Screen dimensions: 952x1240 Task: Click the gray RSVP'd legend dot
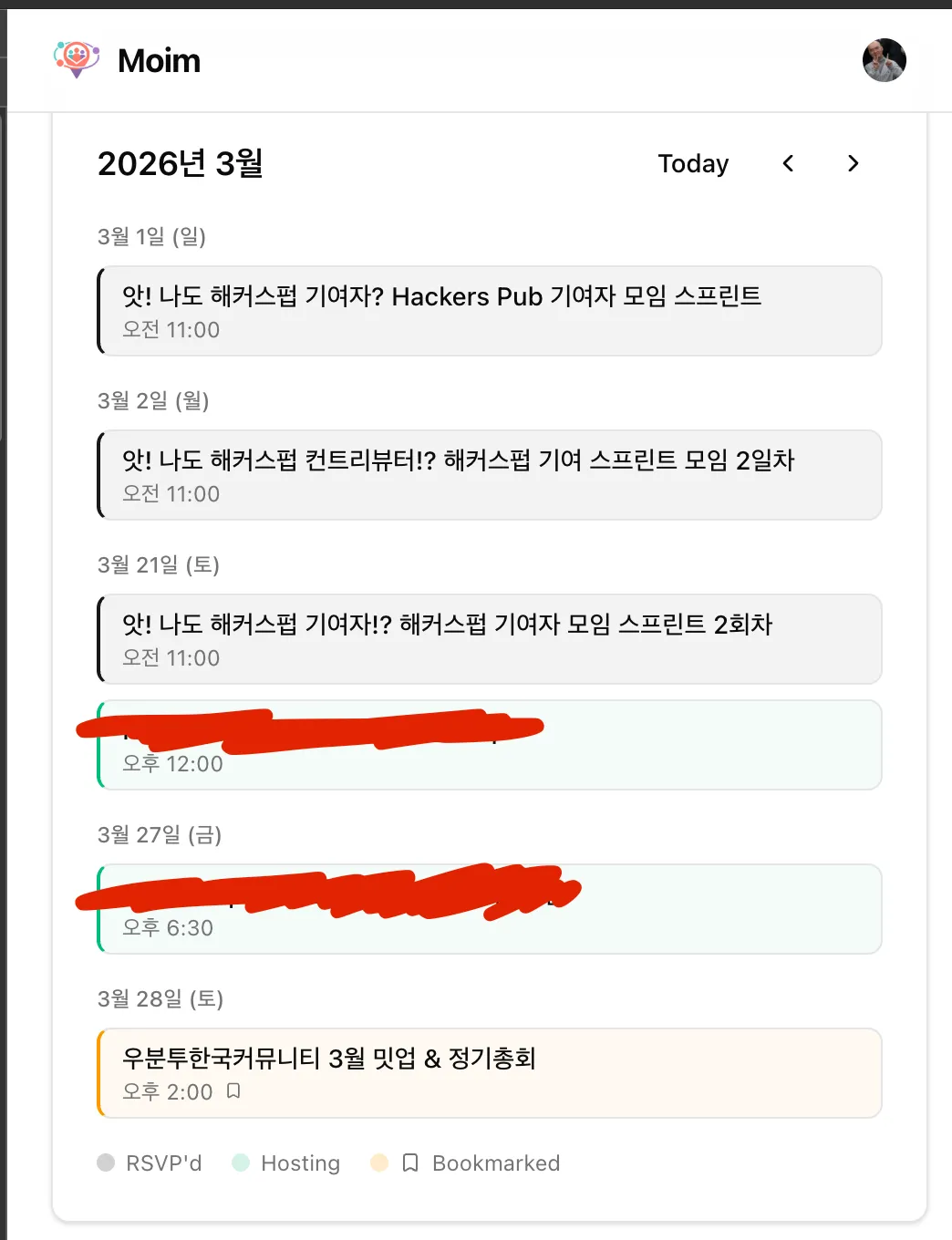106,1162
